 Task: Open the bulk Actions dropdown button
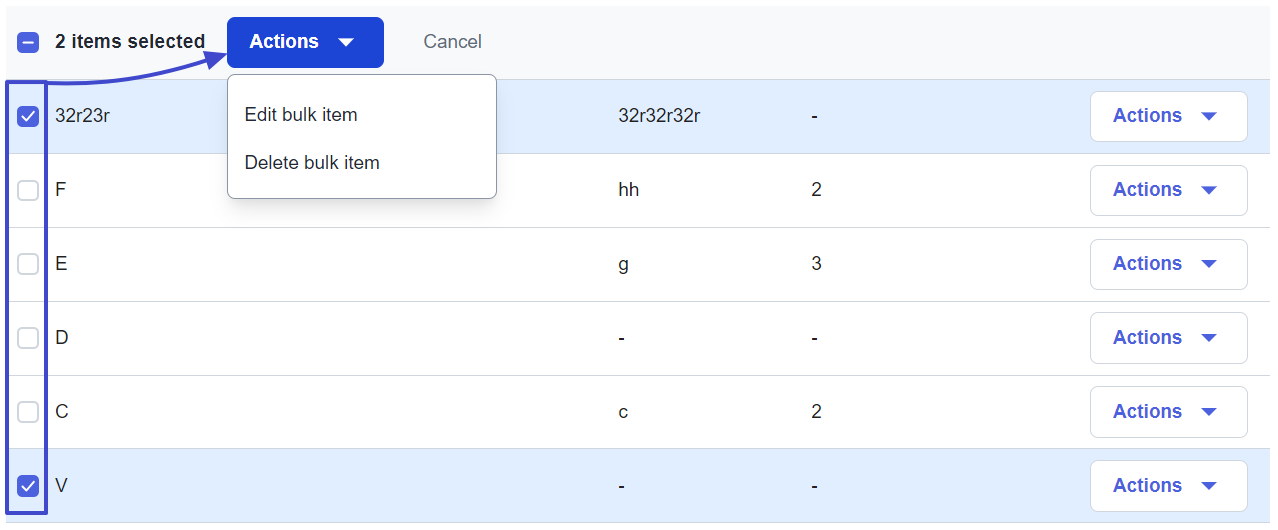[x=305, y=42]
